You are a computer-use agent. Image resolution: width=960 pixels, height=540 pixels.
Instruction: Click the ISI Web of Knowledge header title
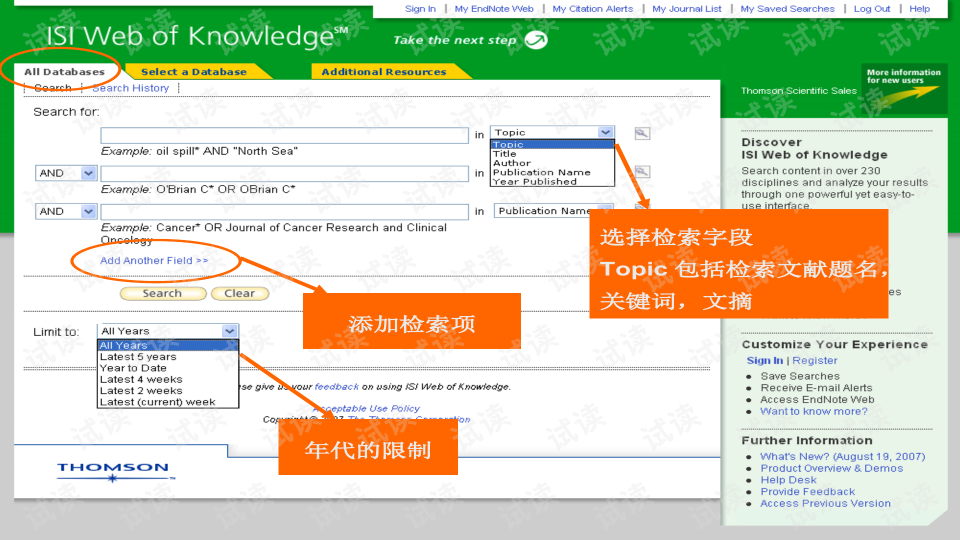[x=197, y=36]
